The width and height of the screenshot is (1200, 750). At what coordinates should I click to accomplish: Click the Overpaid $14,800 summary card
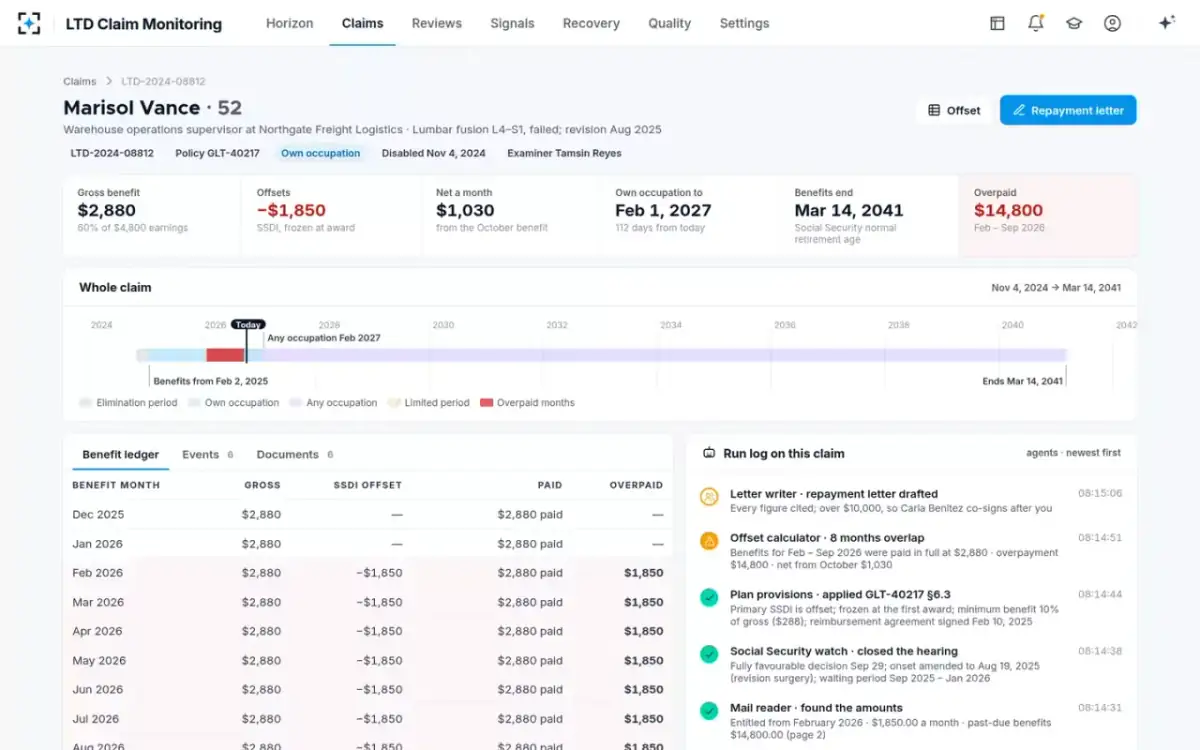tap(1047, 216)
